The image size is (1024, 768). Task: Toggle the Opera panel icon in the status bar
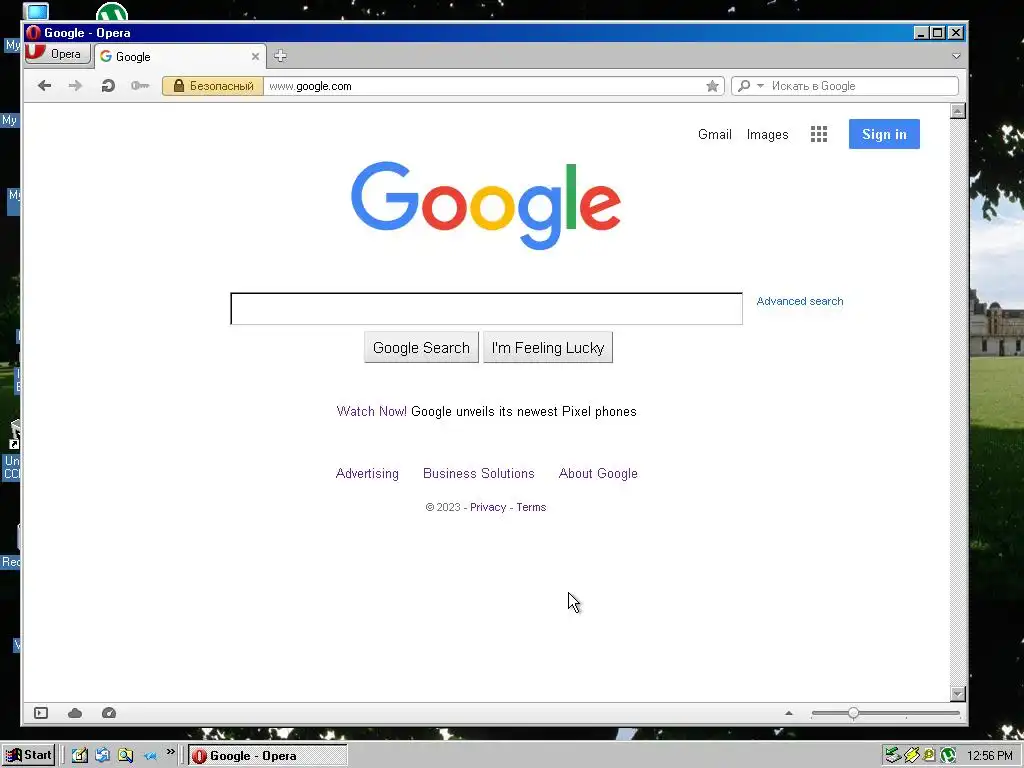coord(41,713)
